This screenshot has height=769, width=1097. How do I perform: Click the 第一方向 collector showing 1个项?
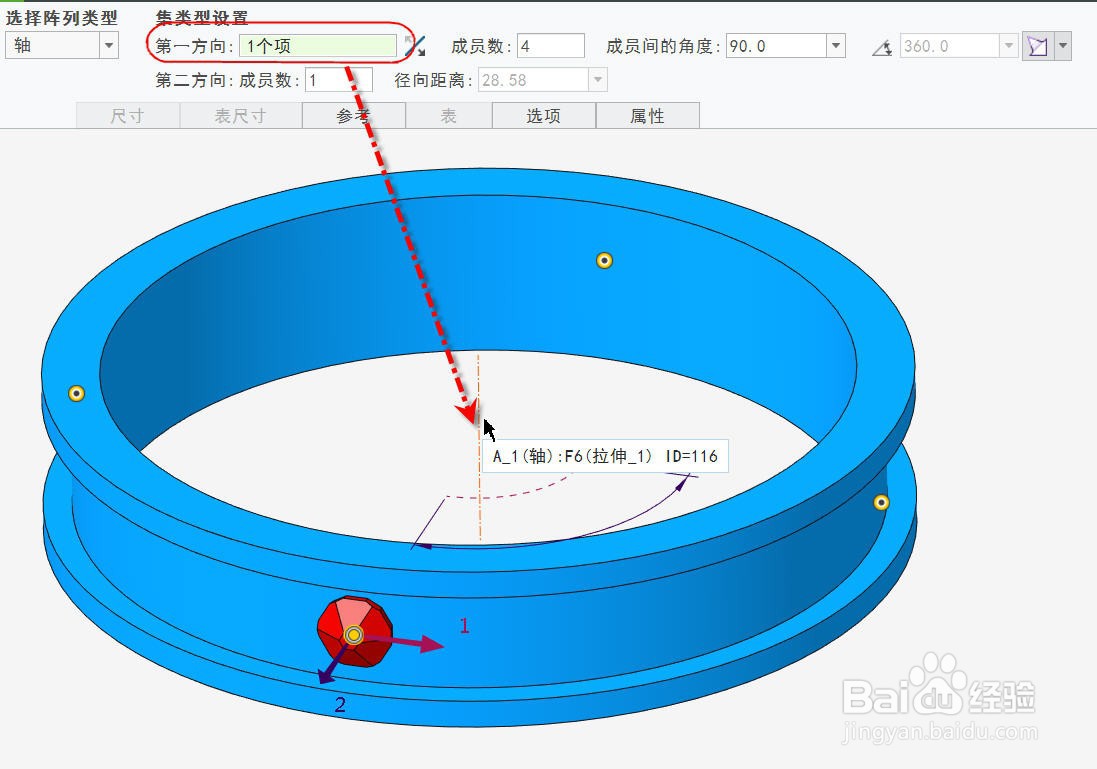[319, 46]
